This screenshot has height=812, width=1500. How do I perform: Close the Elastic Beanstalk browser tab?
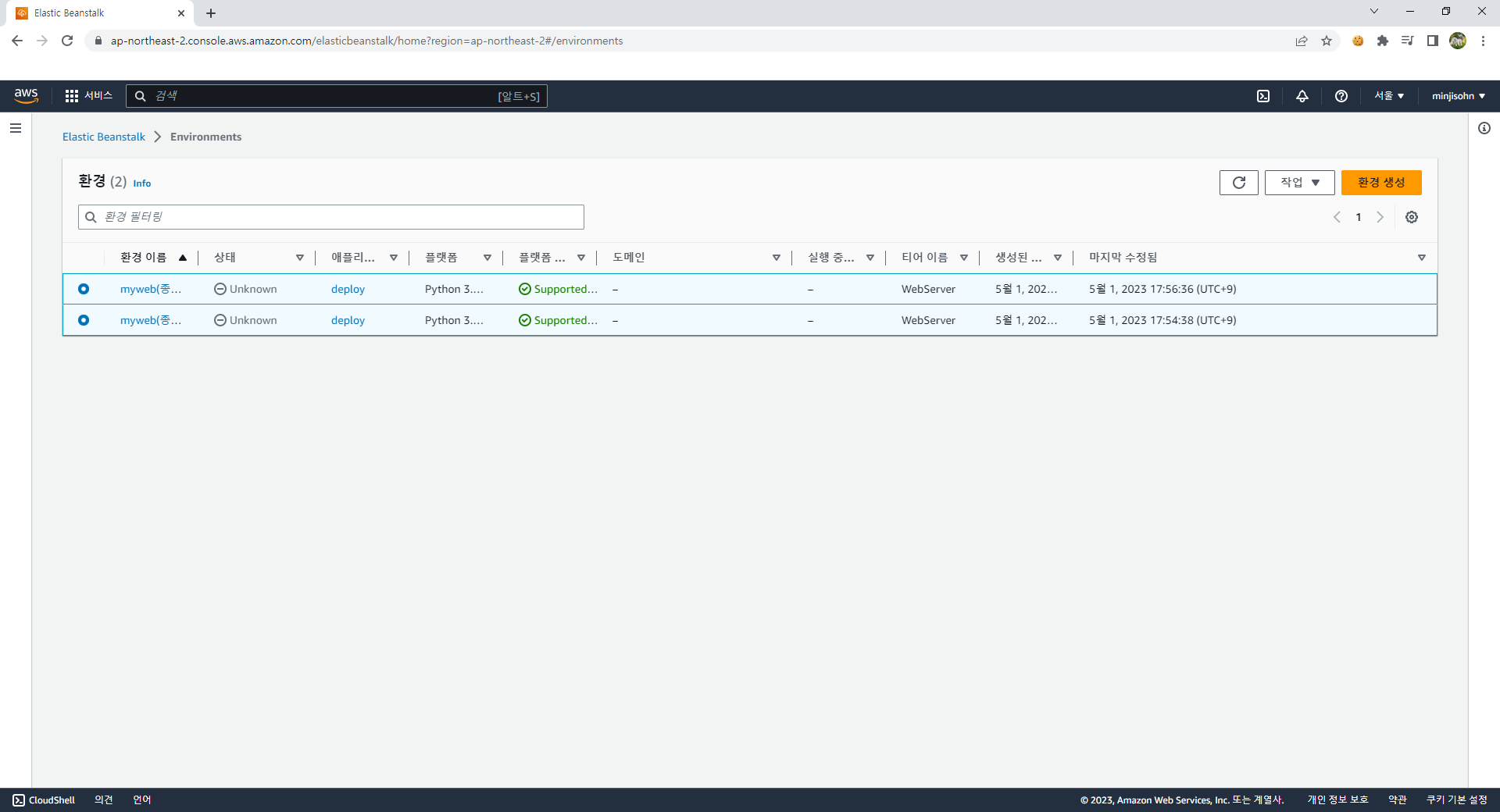(x=181, y=13)
